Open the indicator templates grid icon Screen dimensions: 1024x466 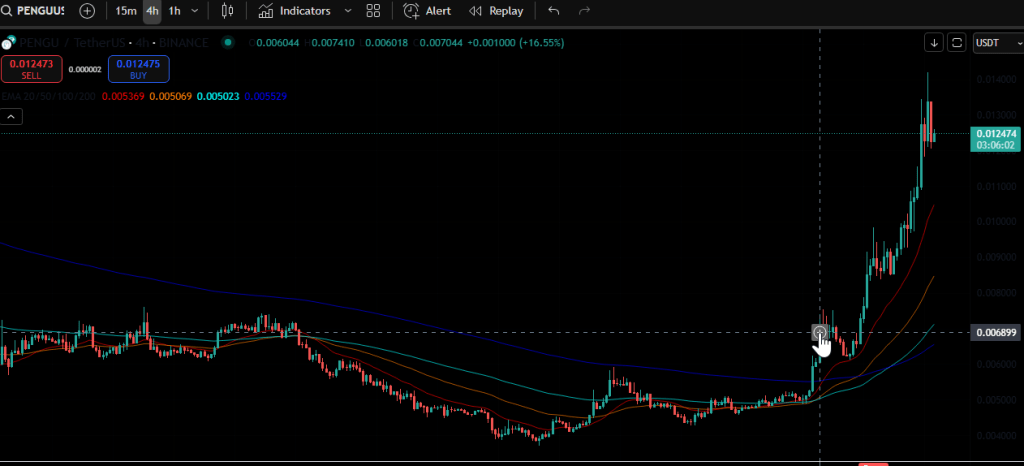click(x=373, y=11)
